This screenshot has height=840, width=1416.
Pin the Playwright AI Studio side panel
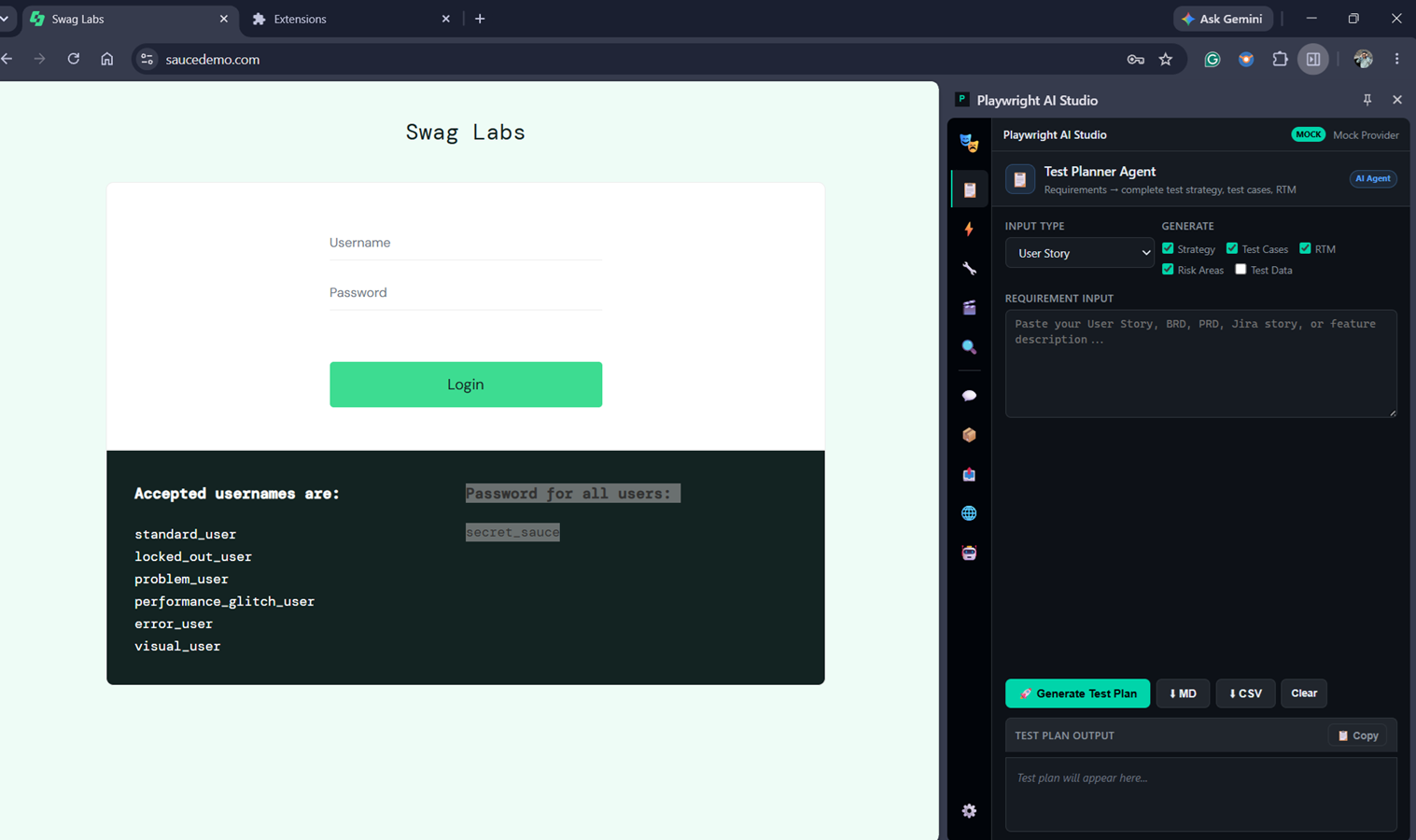1367,100
